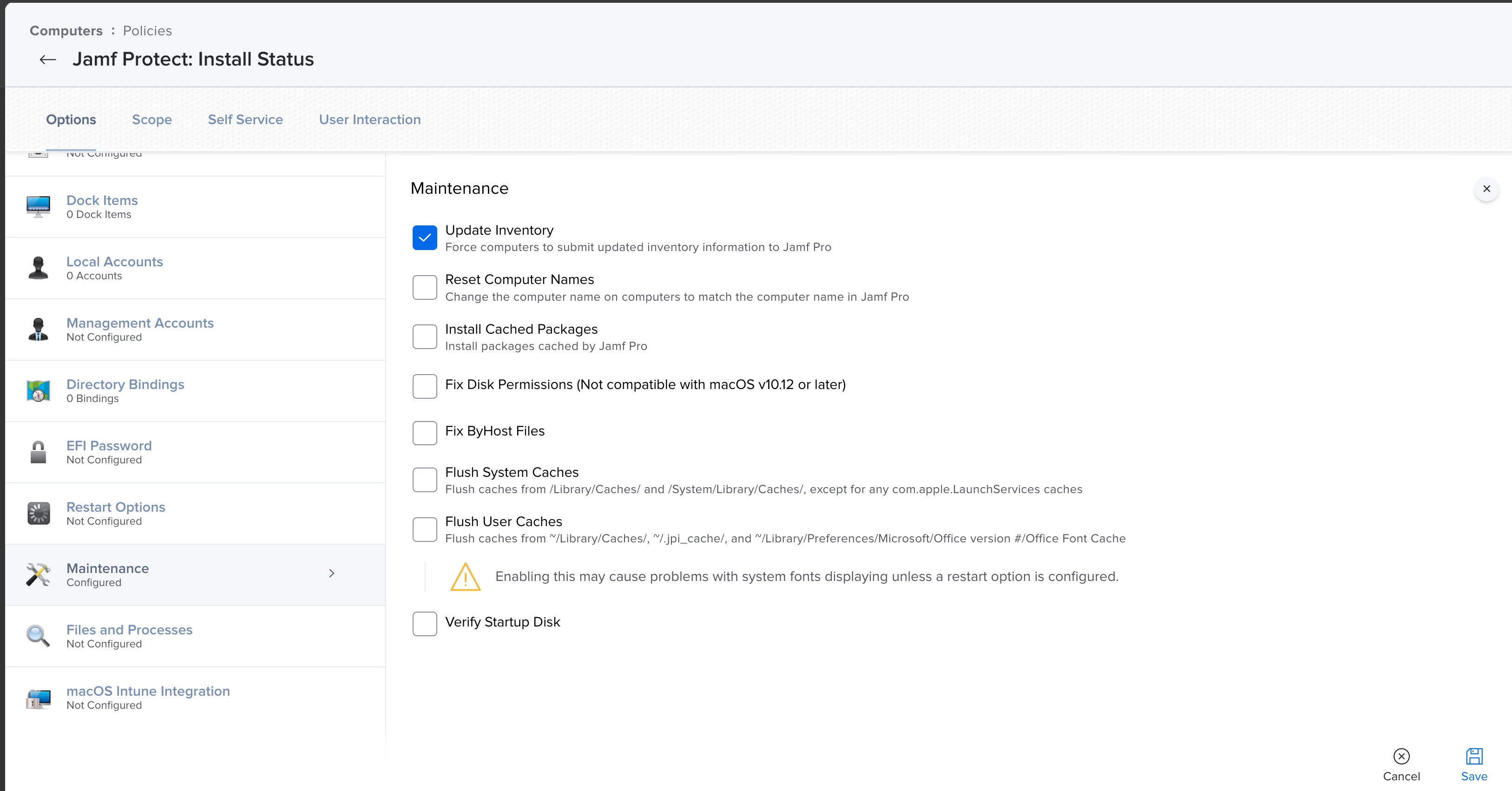
Task: Go to the Self Service tab
Action: [x=245, y=120]
